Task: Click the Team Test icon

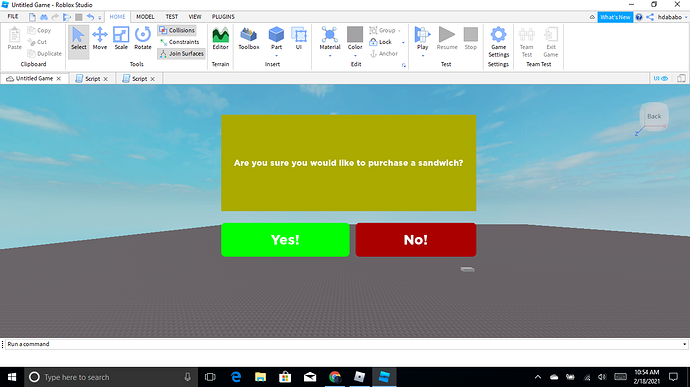Action: point(526,42)
